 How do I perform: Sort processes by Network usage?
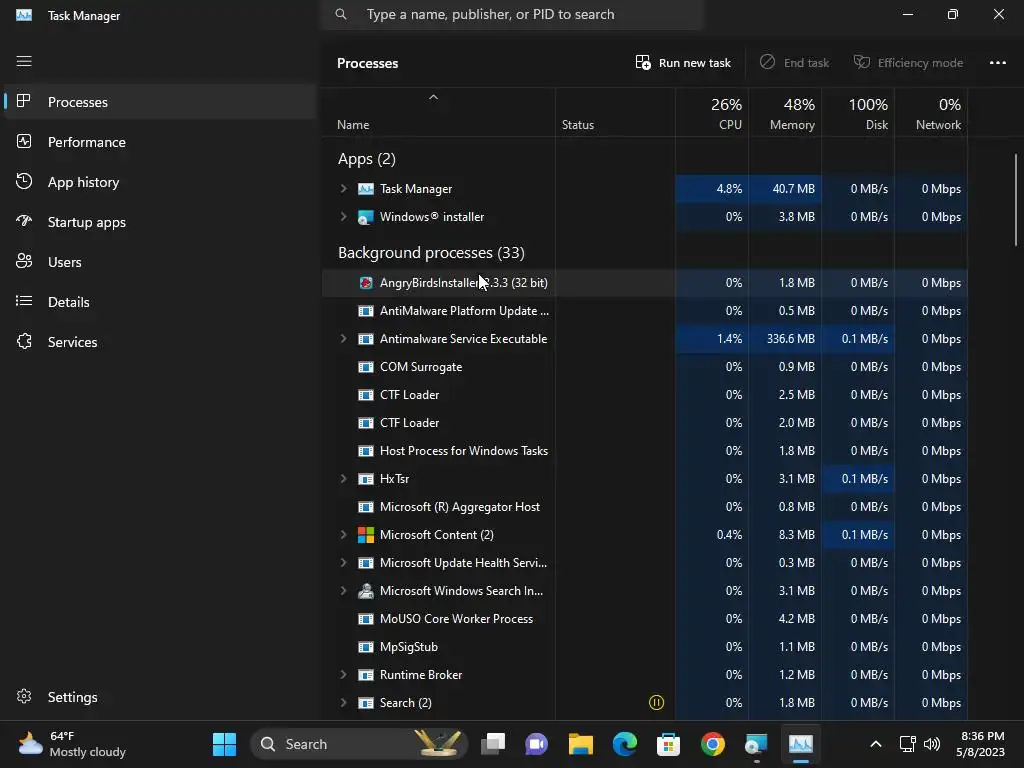(x=931, y=114)
